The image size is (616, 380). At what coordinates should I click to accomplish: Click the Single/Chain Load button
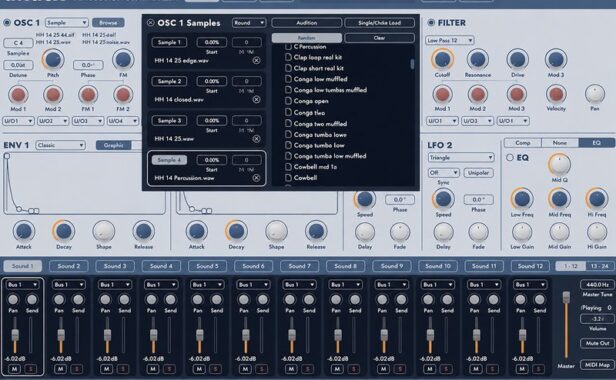[x=380, y=23]
